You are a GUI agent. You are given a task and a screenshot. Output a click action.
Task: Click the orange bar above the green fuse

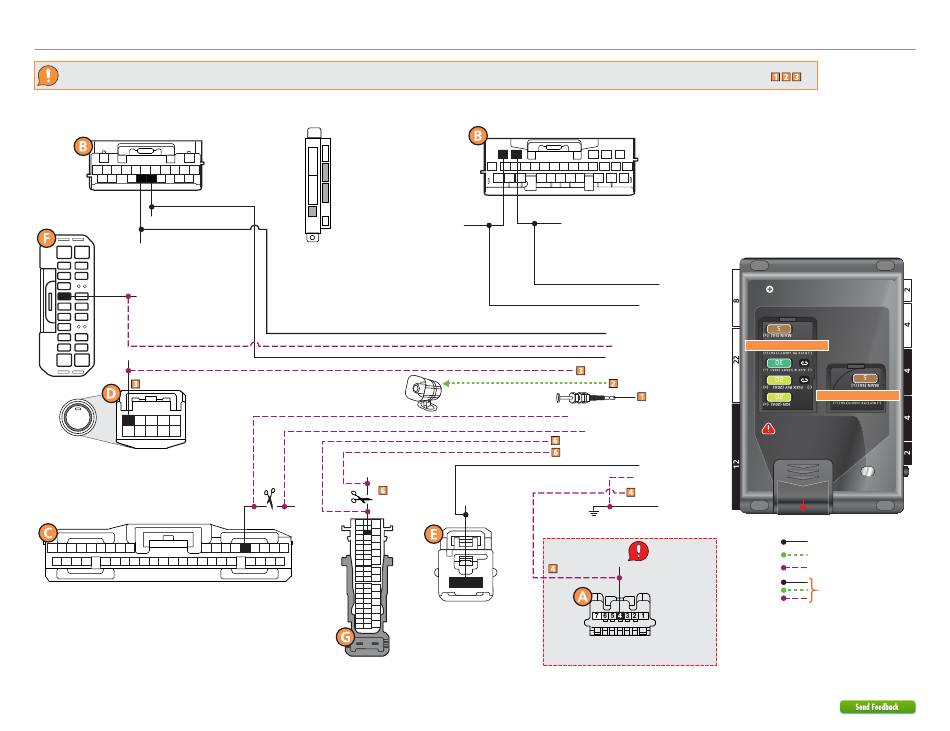click(786, 345)
